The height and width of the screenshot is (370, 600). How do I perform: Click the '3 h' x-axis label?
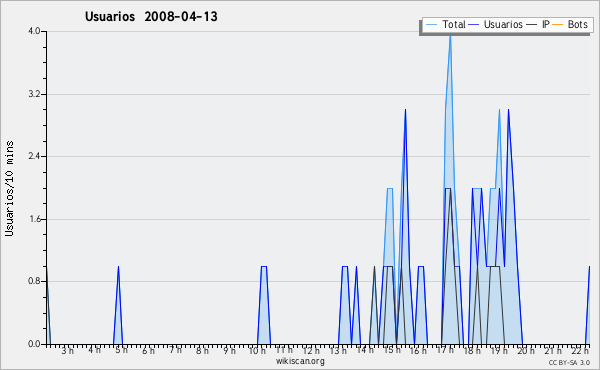point(68,350)
